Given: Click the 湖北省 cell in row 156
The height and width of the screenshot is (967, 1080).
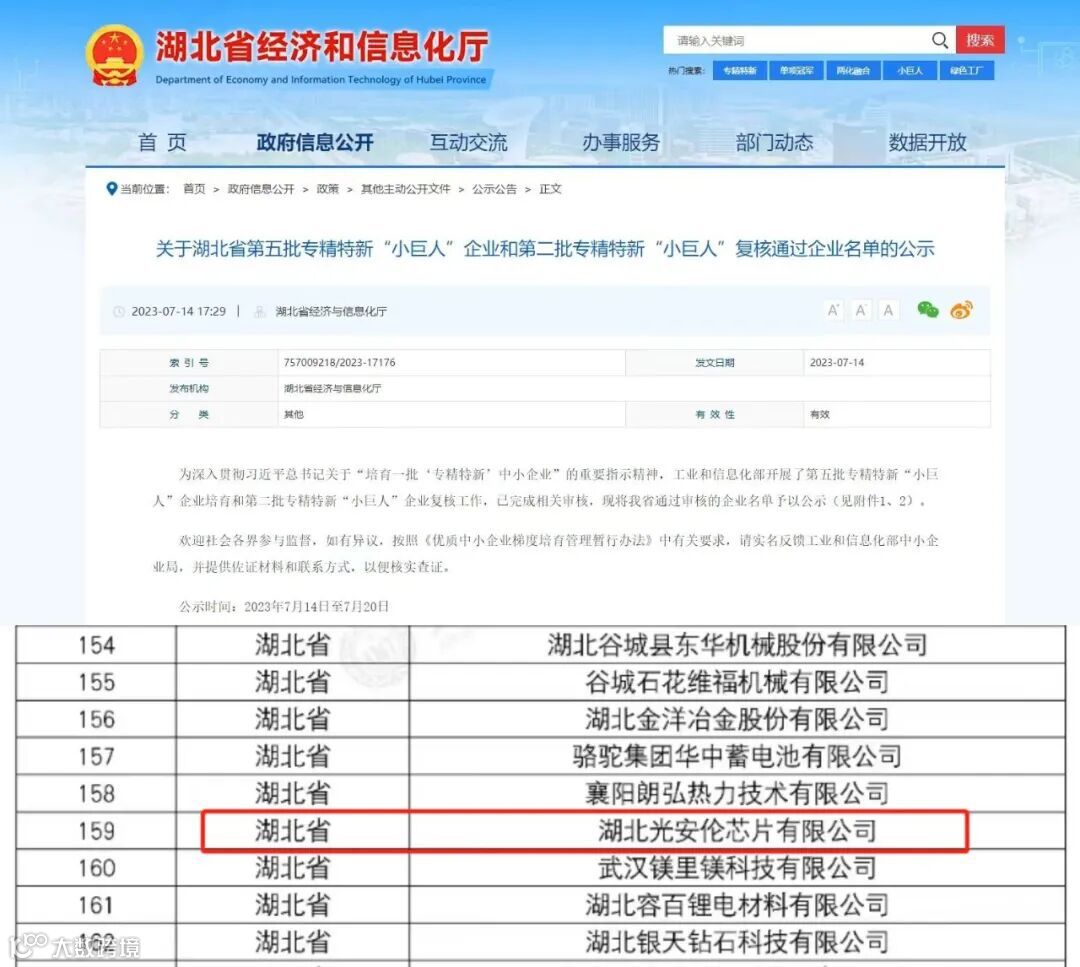Looking at the screenshot, I should (293, 720).
